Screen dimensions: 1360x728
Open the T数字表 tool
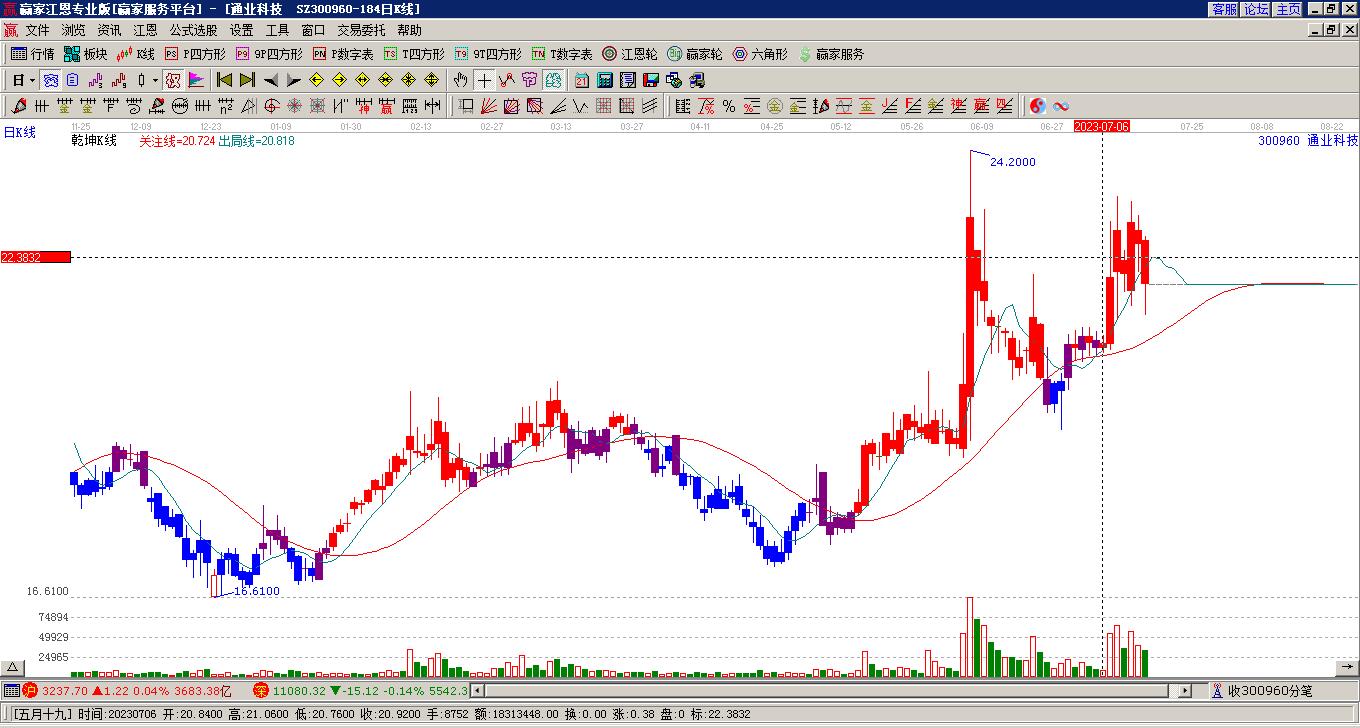coord(562,54)
